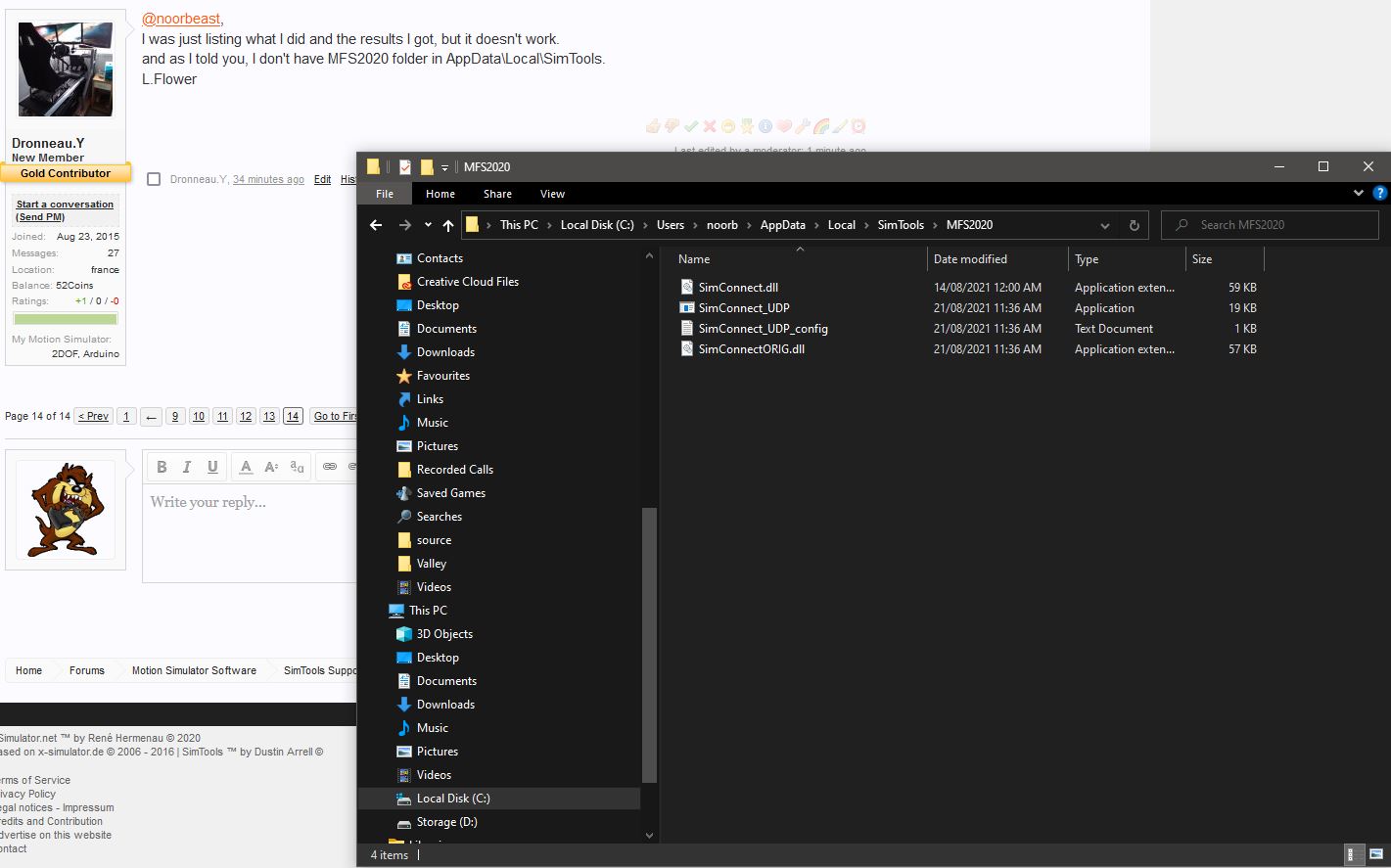Open the View ribbon tab
This screenshot has width=1391, height=868.
pos(552,194)
